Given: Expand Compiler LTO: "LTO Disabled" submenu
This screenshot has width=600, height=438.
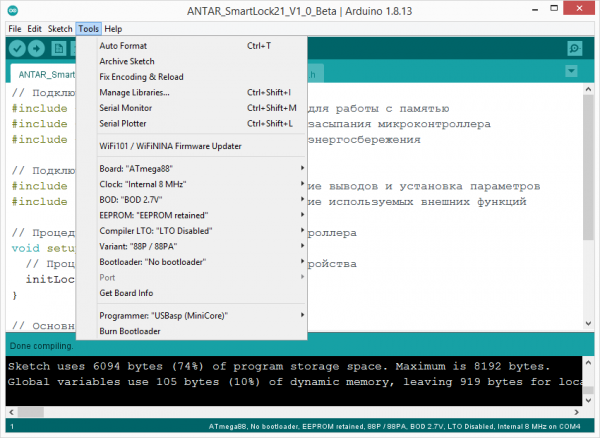Looking at the screenshot, I should point(191,231).
